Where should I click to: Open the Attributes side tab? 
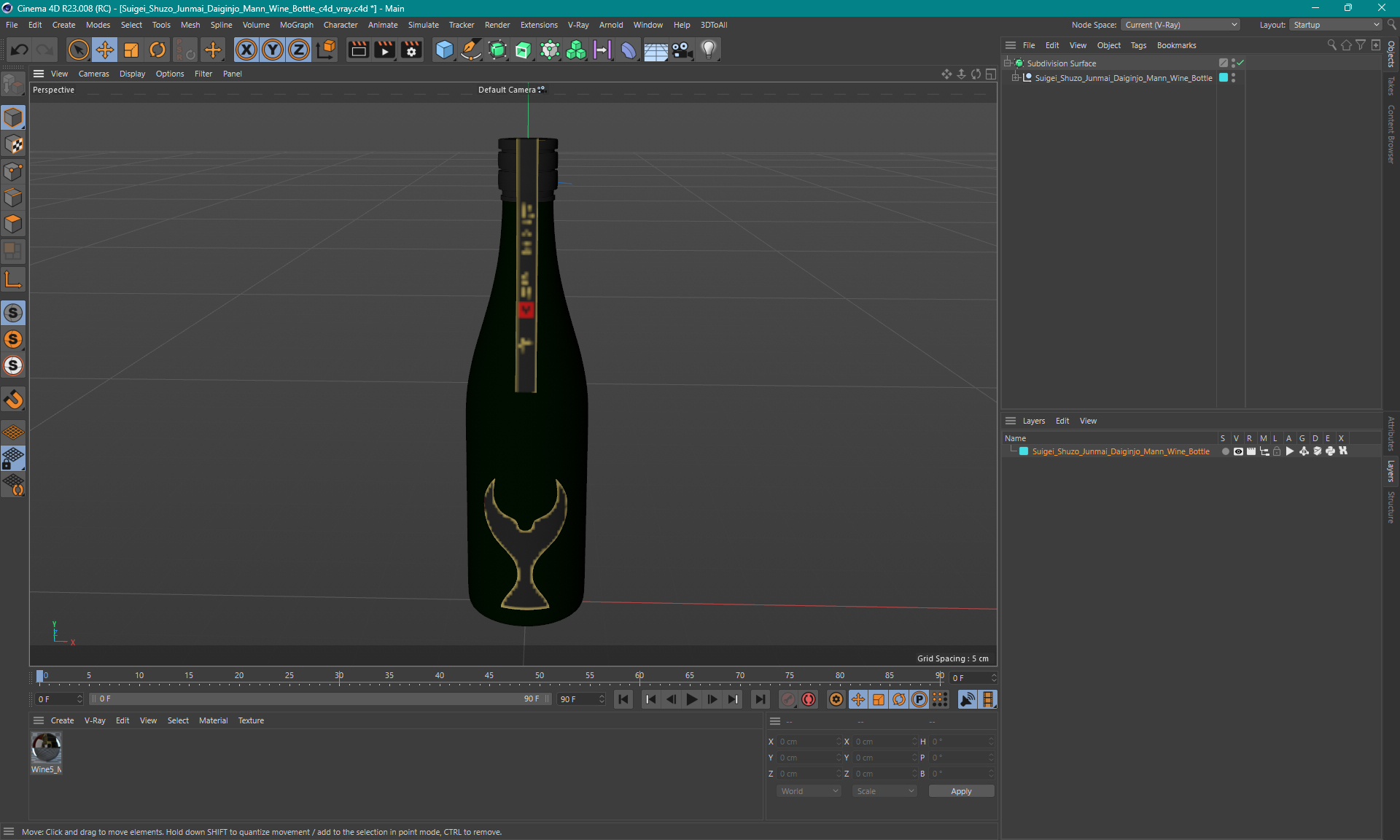pos(1391,433)
